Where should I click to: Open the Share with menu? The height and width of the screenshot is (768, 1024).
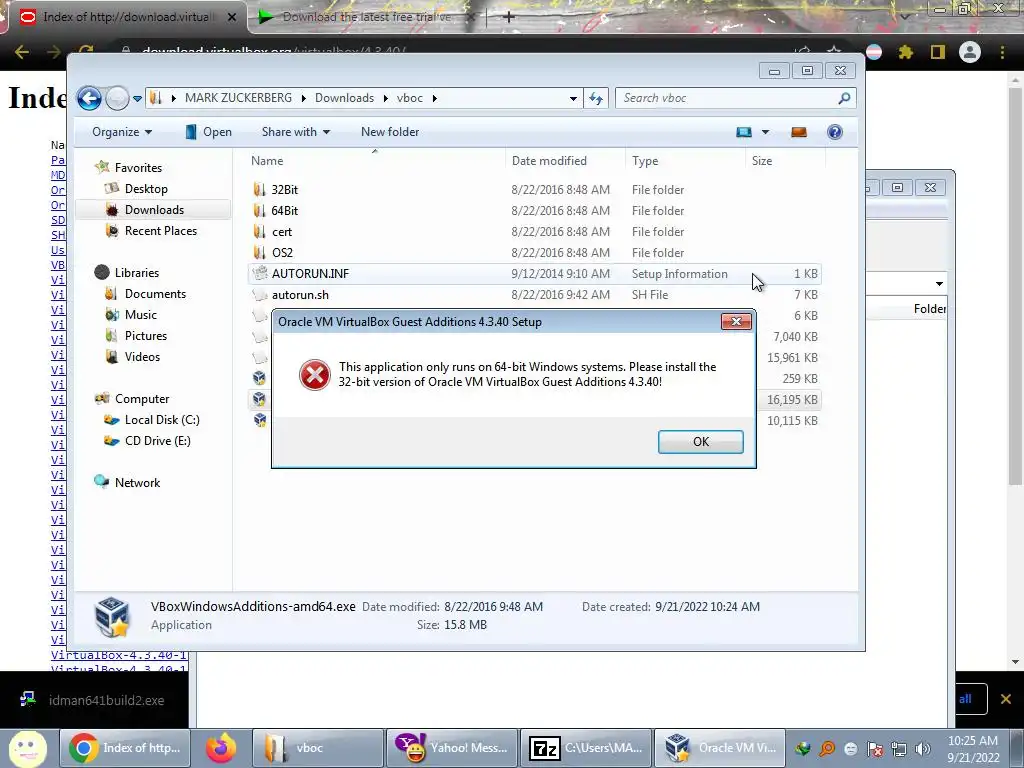pyautogui.click(x=296, y=132)
